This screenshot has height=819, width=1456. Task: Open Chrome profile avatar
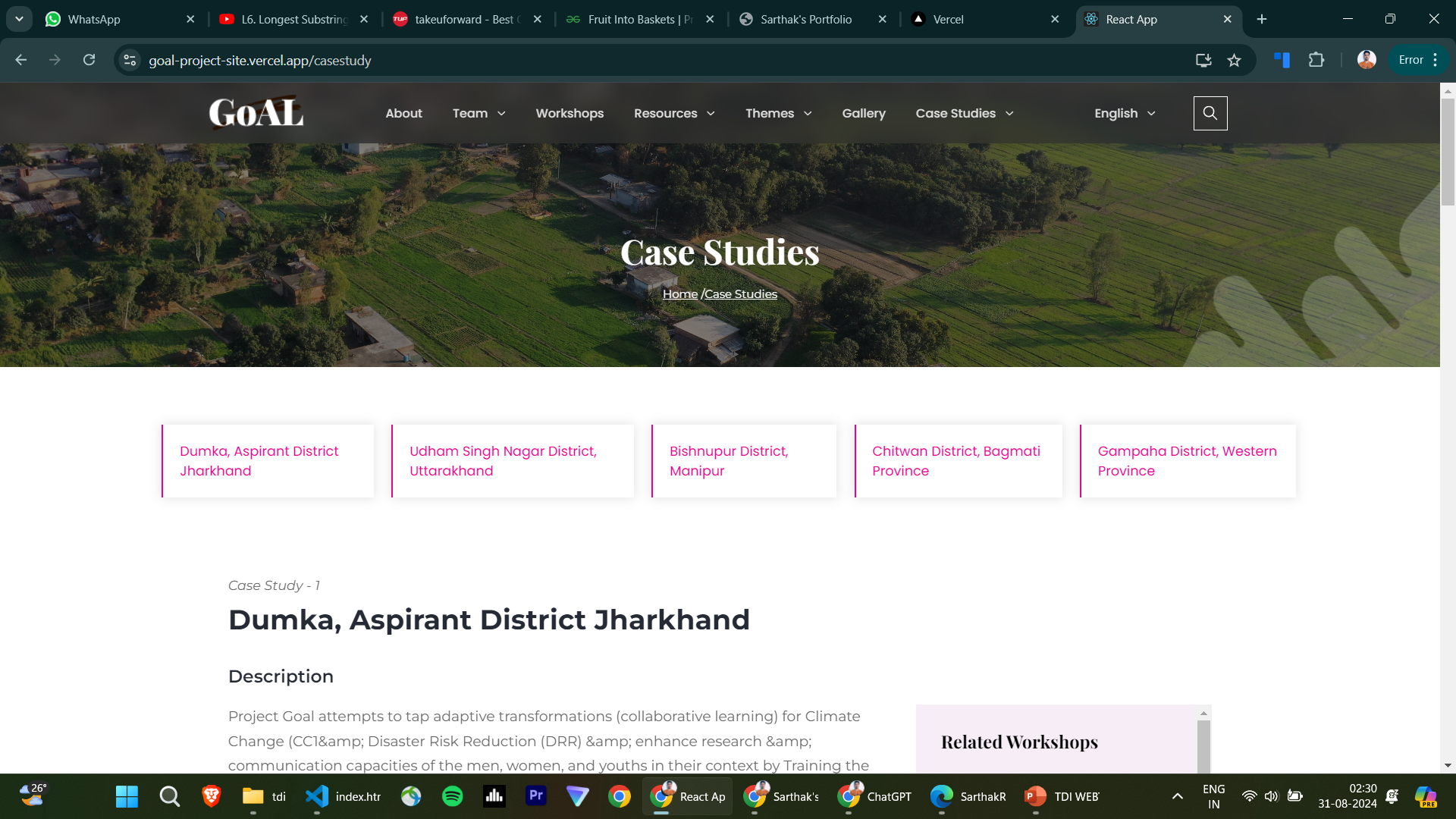(1367, 60)
